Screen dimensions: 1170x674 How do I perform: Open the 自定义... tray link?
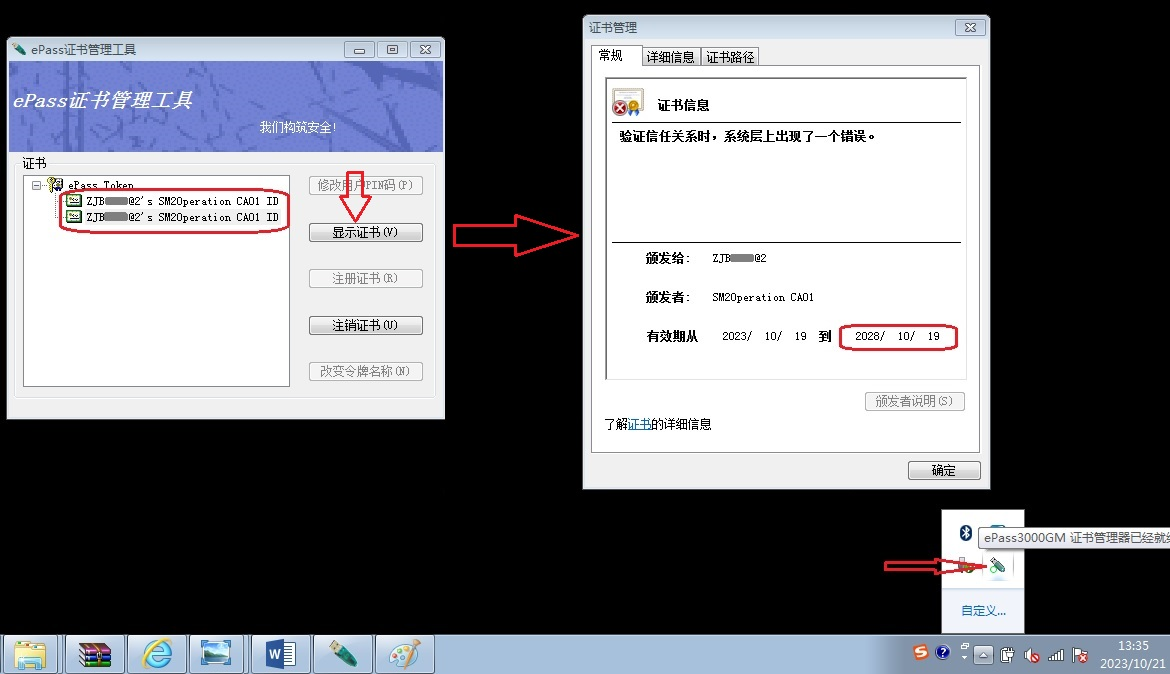pyautogui.click(x=983, y=611)
